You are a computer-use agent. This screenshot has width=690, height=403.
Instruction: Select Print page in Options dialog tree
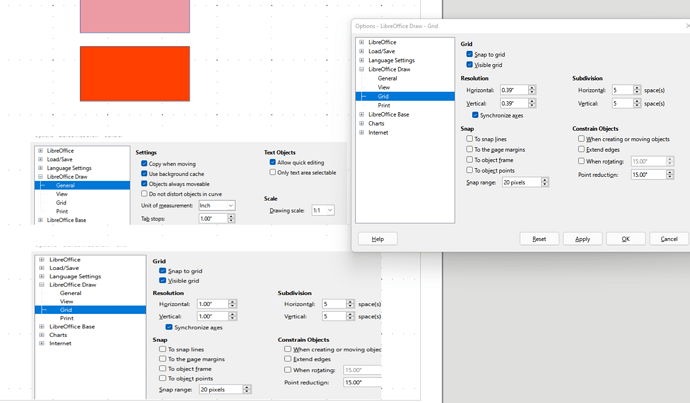pyautogui.click(x=384, y=105)
